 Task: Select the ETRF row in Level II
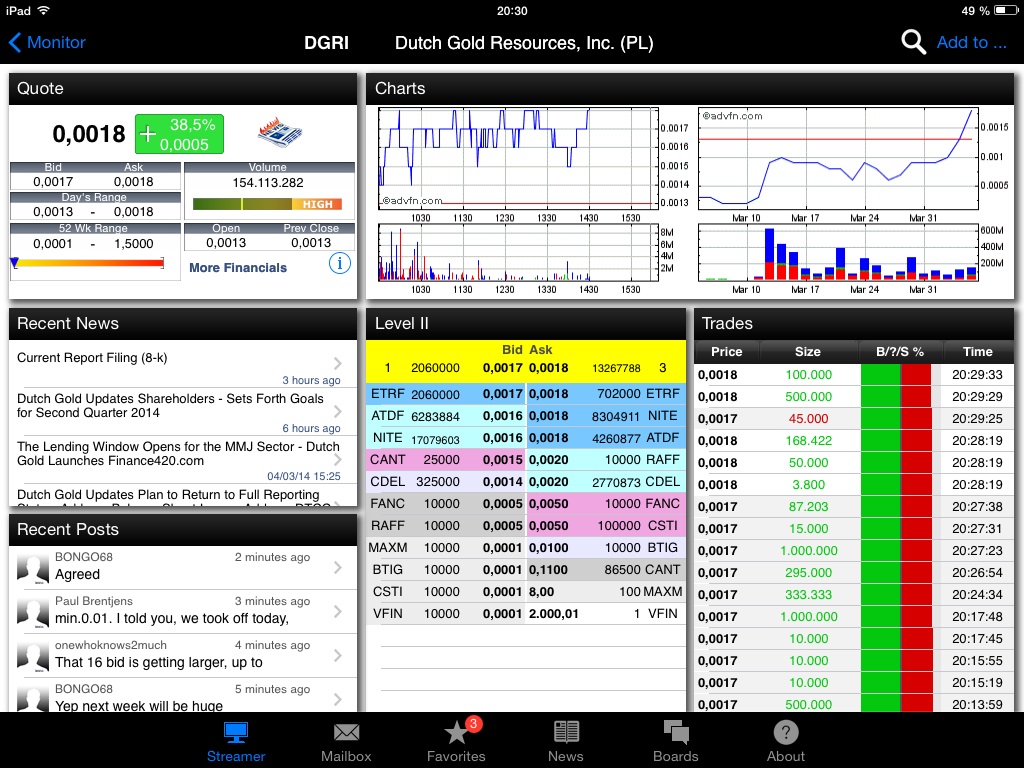[525, 395]
